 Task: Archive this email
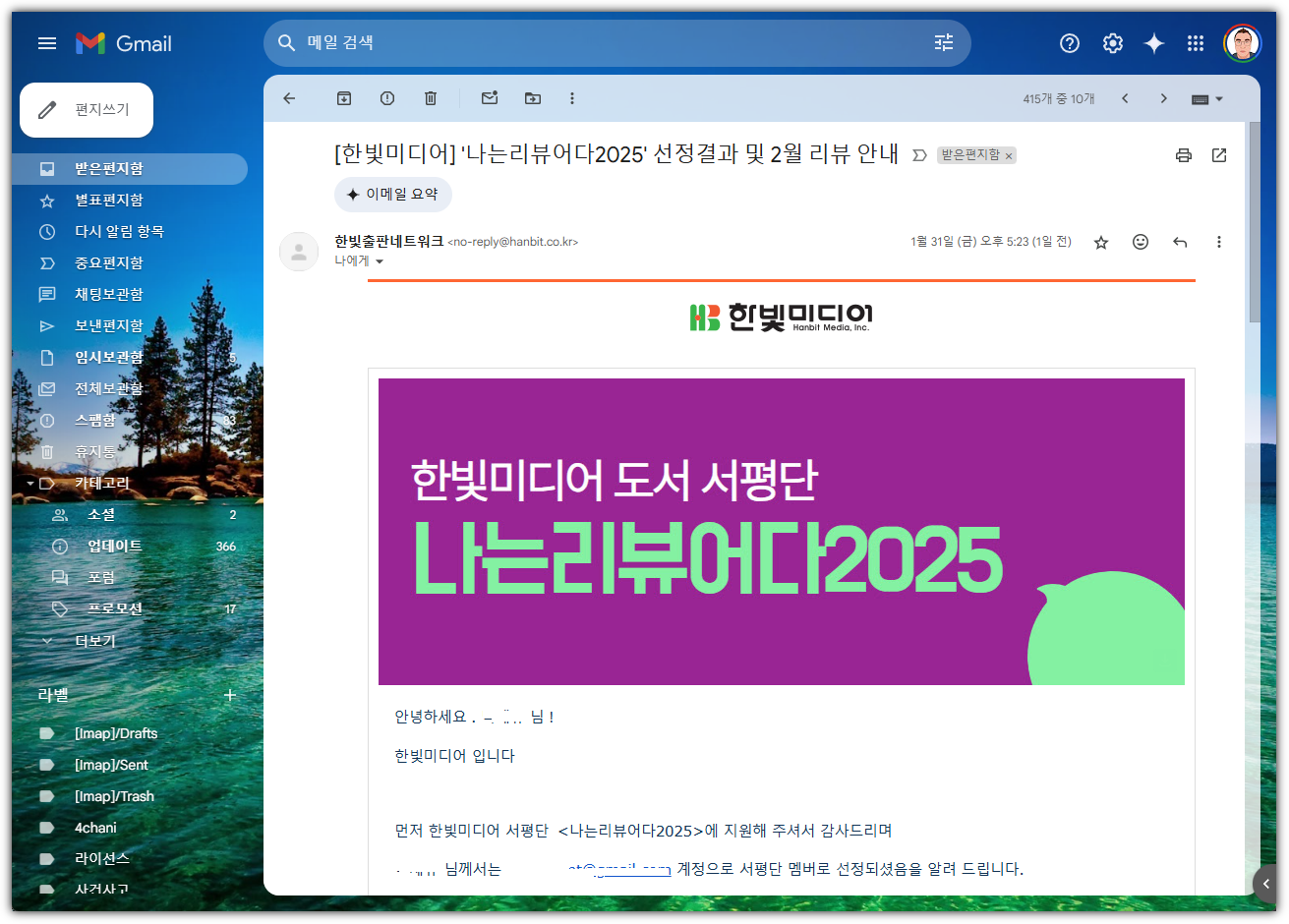[x=344, y=98]
